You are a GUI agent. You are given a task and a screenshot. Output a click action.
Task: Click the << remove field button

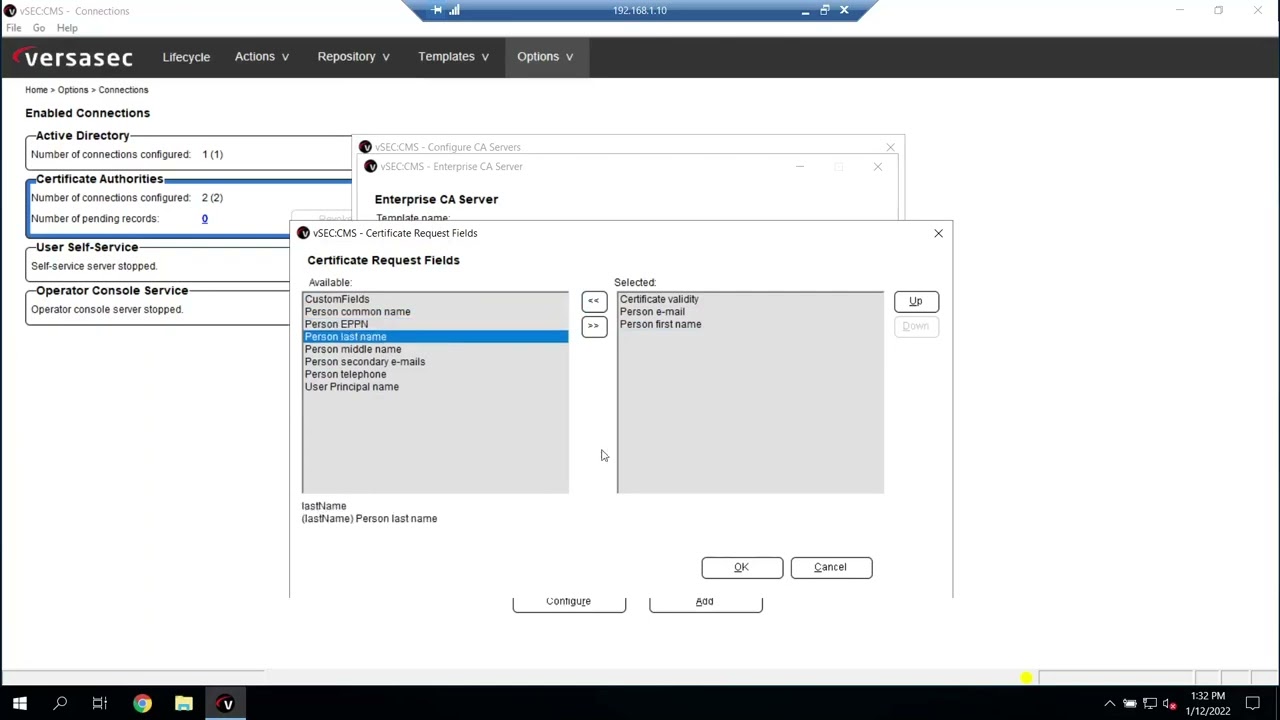pos(593,301)
